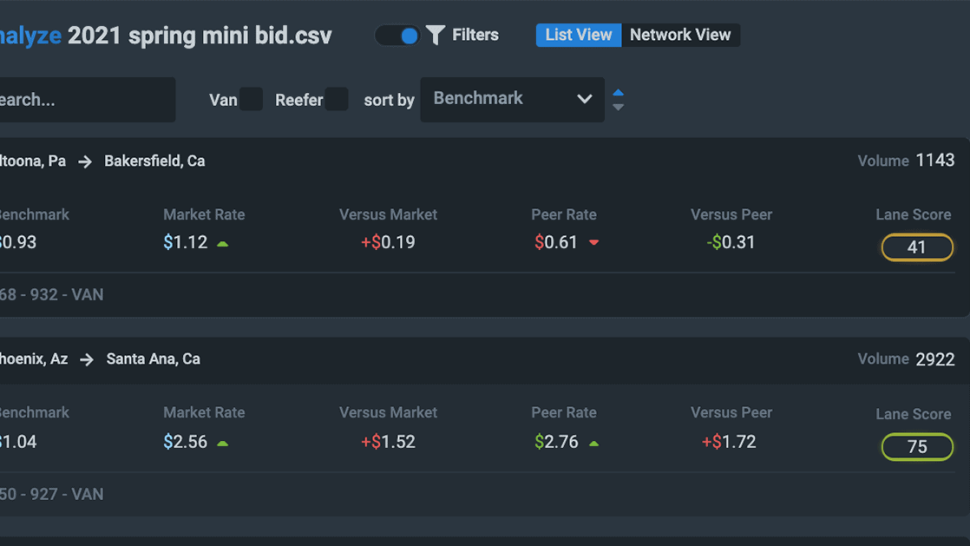The image size is (970, 546).
Task: Open the Benchmark sort by dropdown
Action: pos(512,99)
